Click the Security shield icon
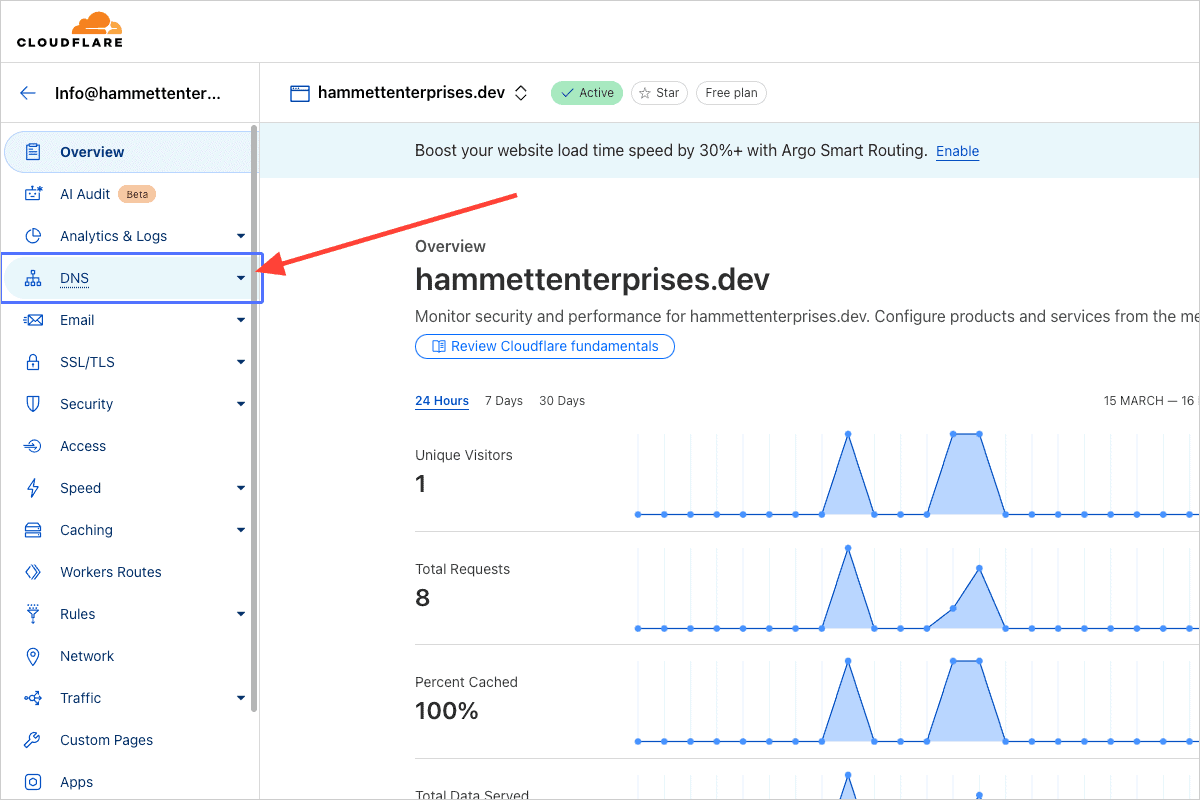Image resolution: width=1200 pixels, height=800 pixels. click(33, 404)
